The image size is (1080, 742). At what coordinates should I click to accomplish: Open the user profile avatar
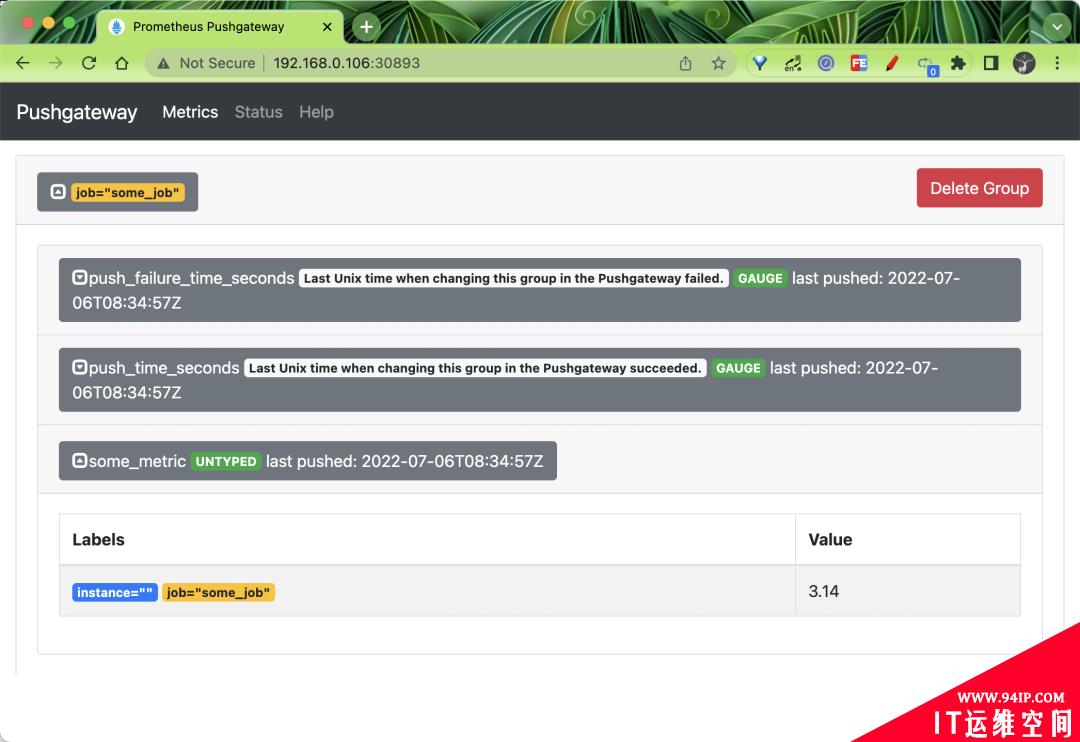(1024, 63)
